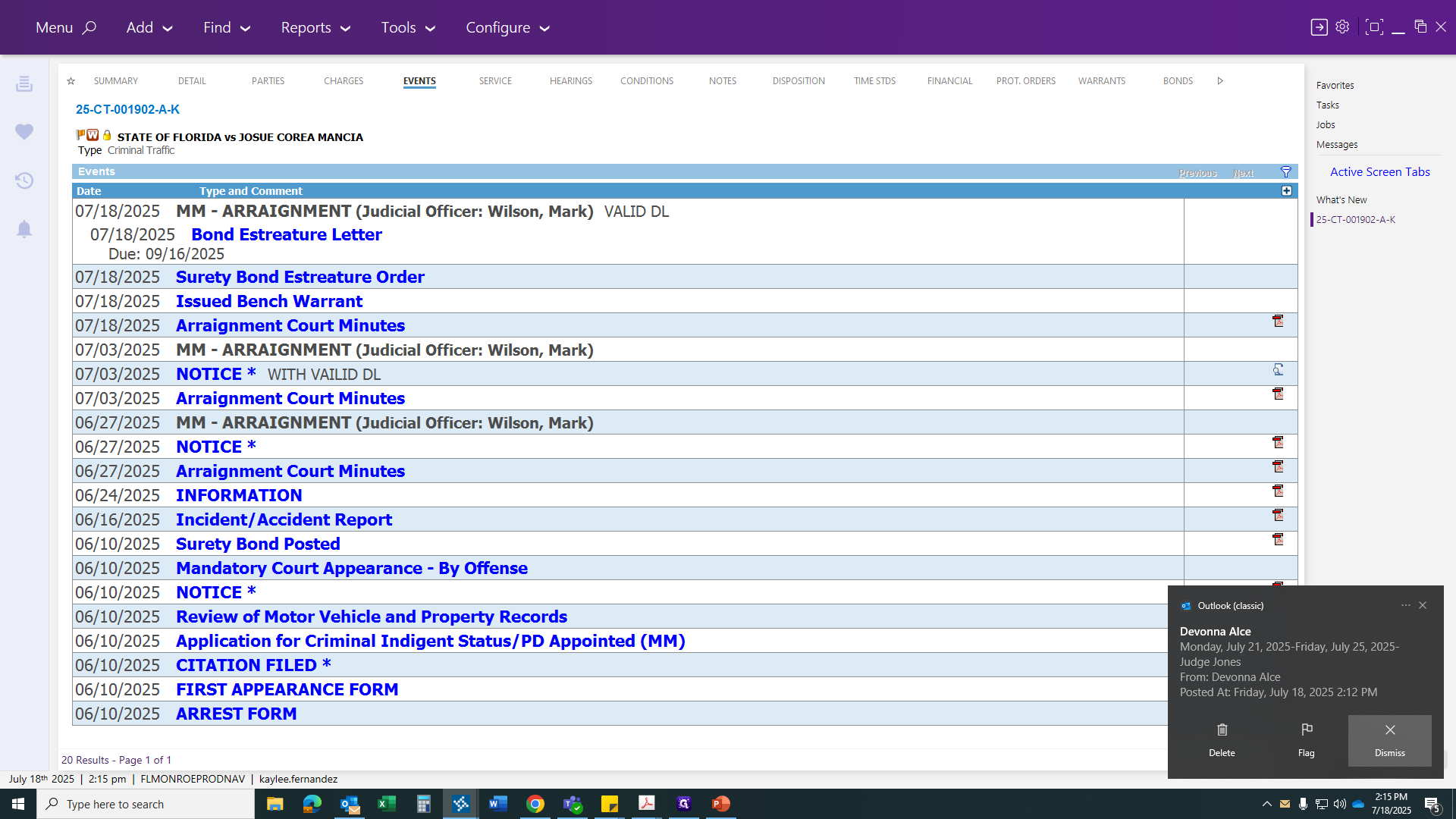Open PDF for Incident/Accident Report

pos(1278,516)
